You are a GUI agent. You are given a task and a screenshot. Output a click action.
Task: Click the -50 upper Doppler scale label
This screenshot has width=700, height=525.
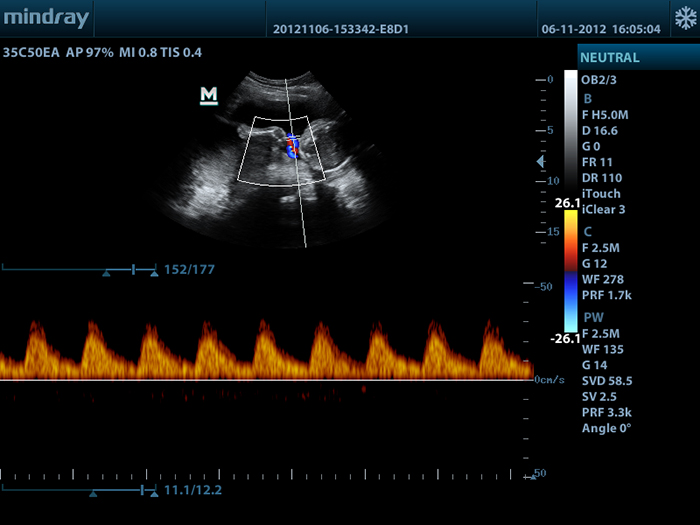(x=543, y=287)
